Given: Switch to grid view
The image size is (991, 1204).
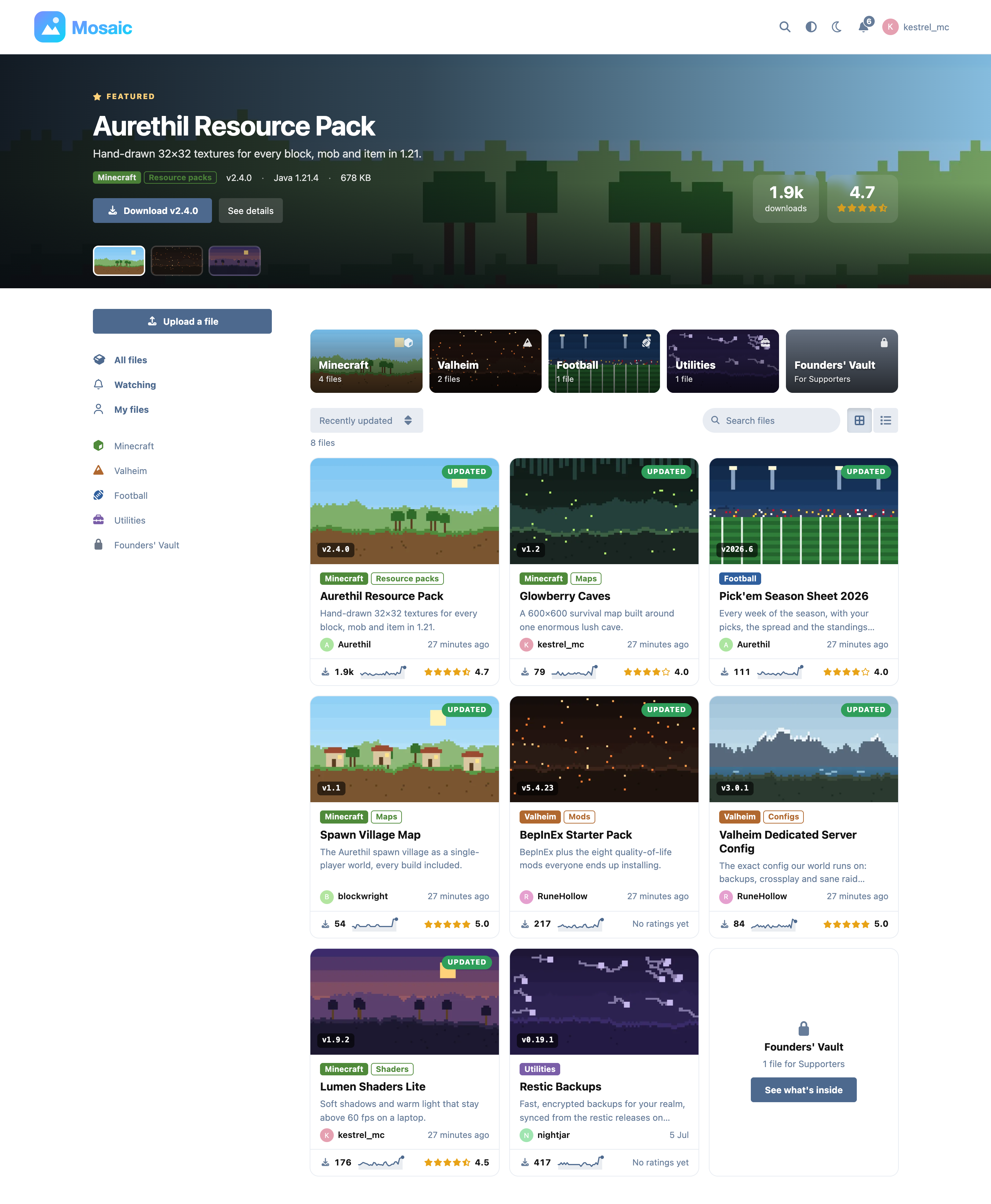Looking at the screenshot, I should pos(859,421).
